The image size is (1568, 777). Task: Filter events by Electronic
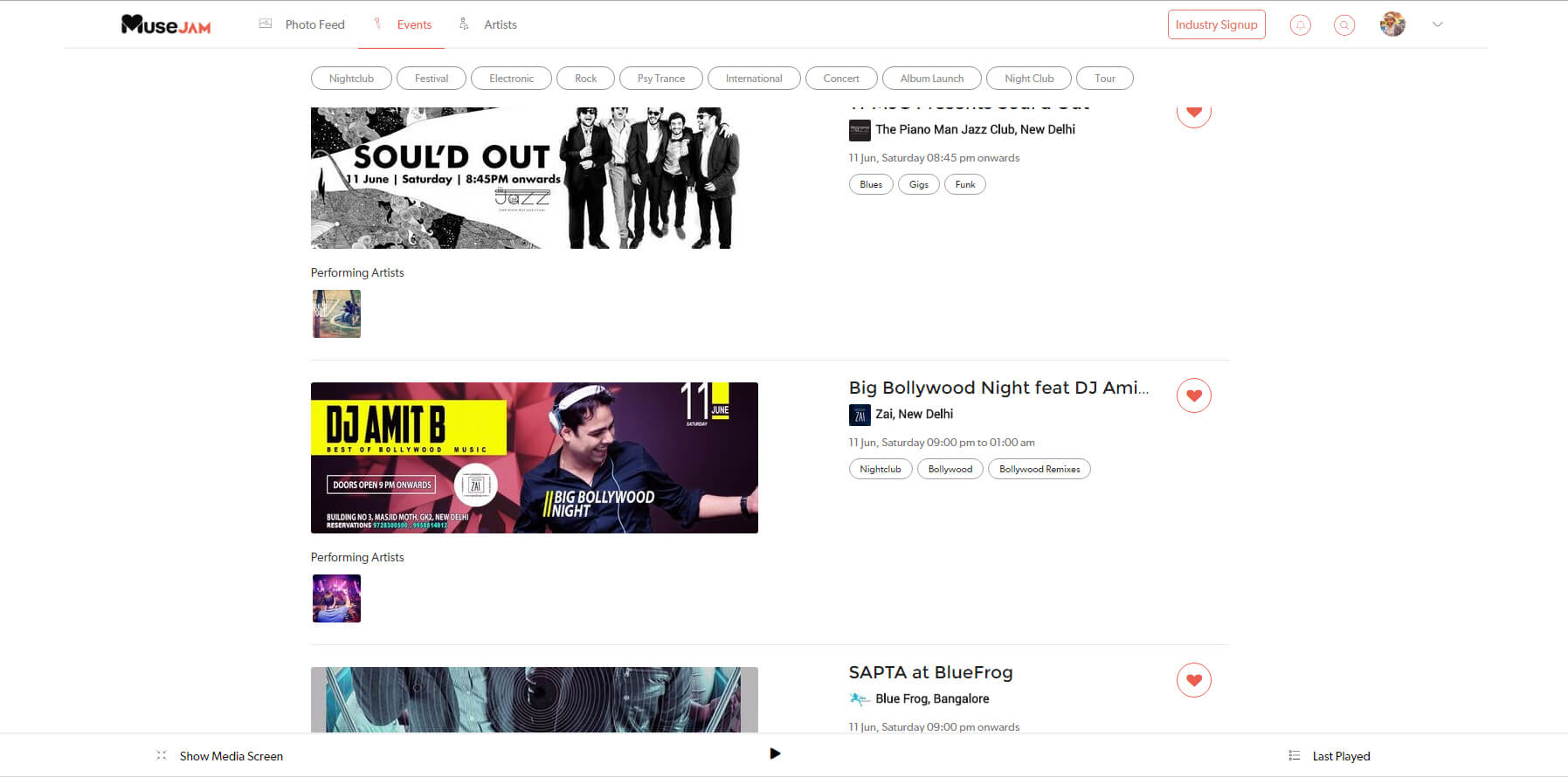511,79
